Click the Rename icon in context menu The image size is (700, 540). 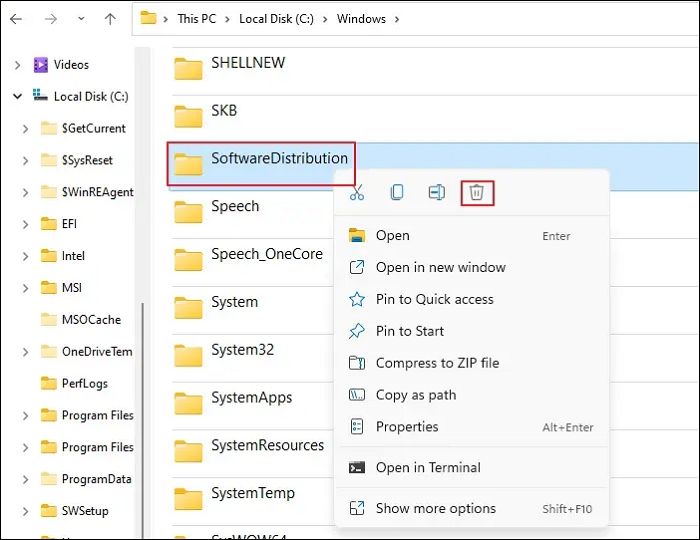click(437, 193)
